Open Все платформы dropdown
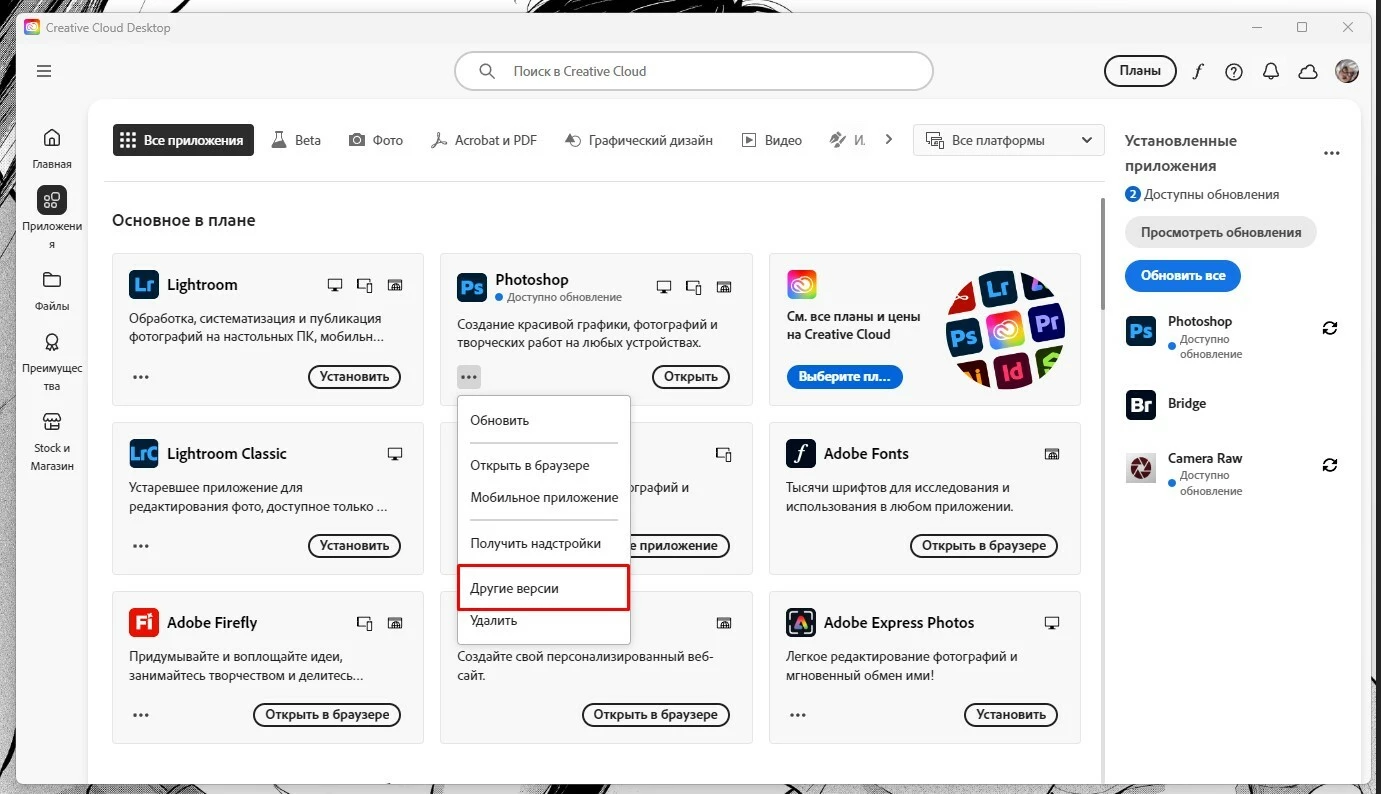The image size is (1381, 794). (x=1009, y=140)
